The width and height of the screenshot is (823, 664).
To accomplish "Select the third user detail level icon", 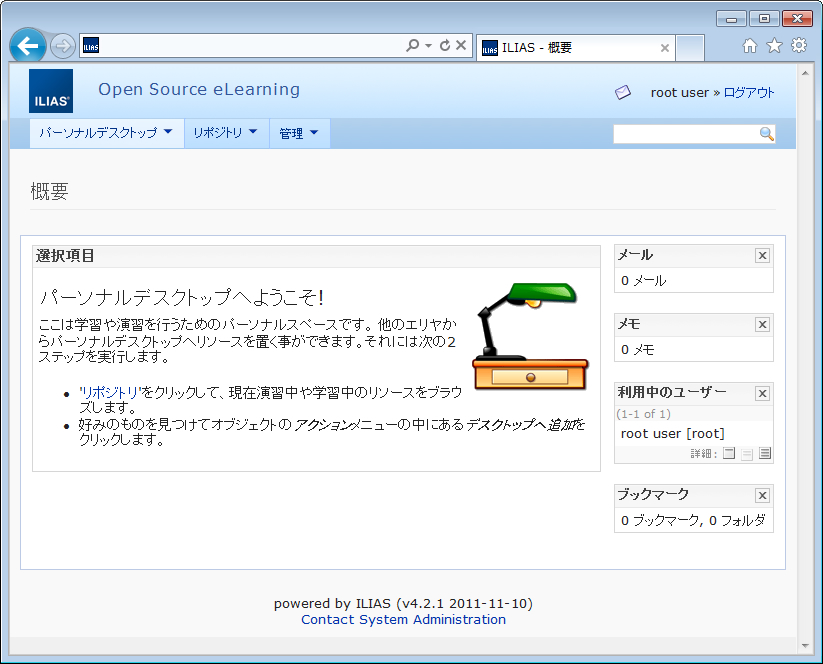I will (x=765, y=454).
